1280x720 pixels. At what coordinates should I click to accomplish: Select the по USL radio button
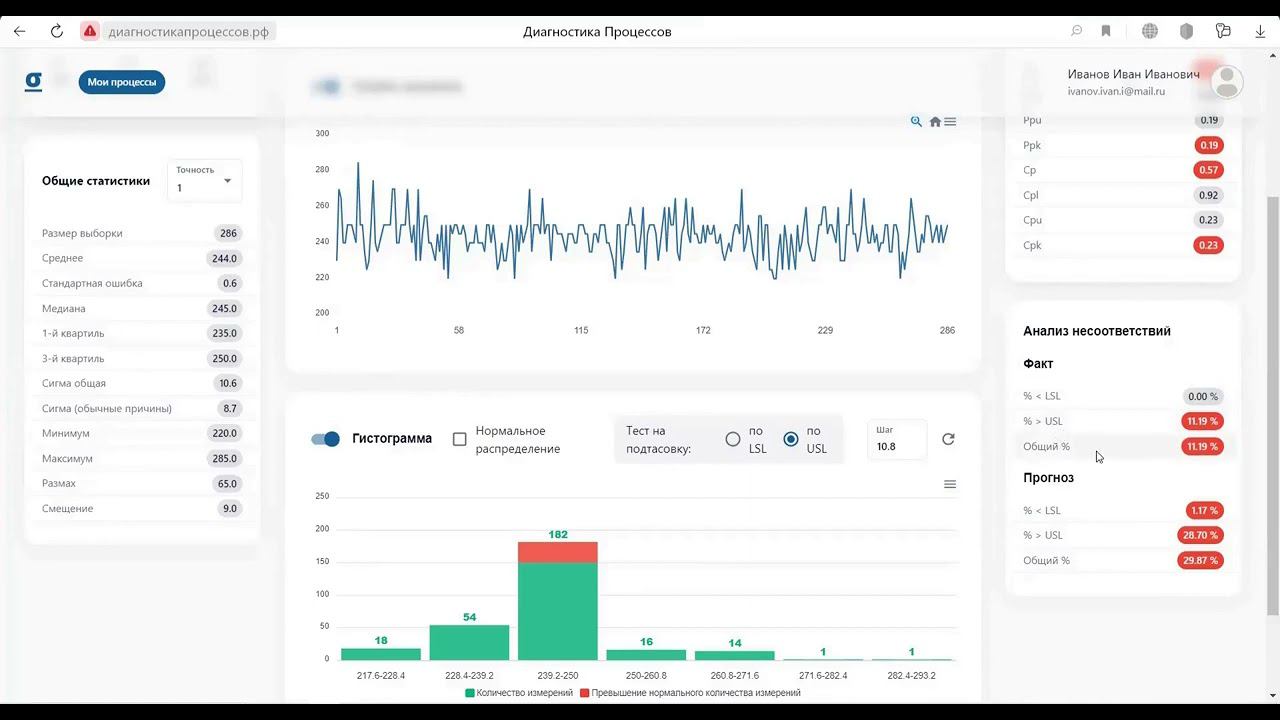coord(791,439)
